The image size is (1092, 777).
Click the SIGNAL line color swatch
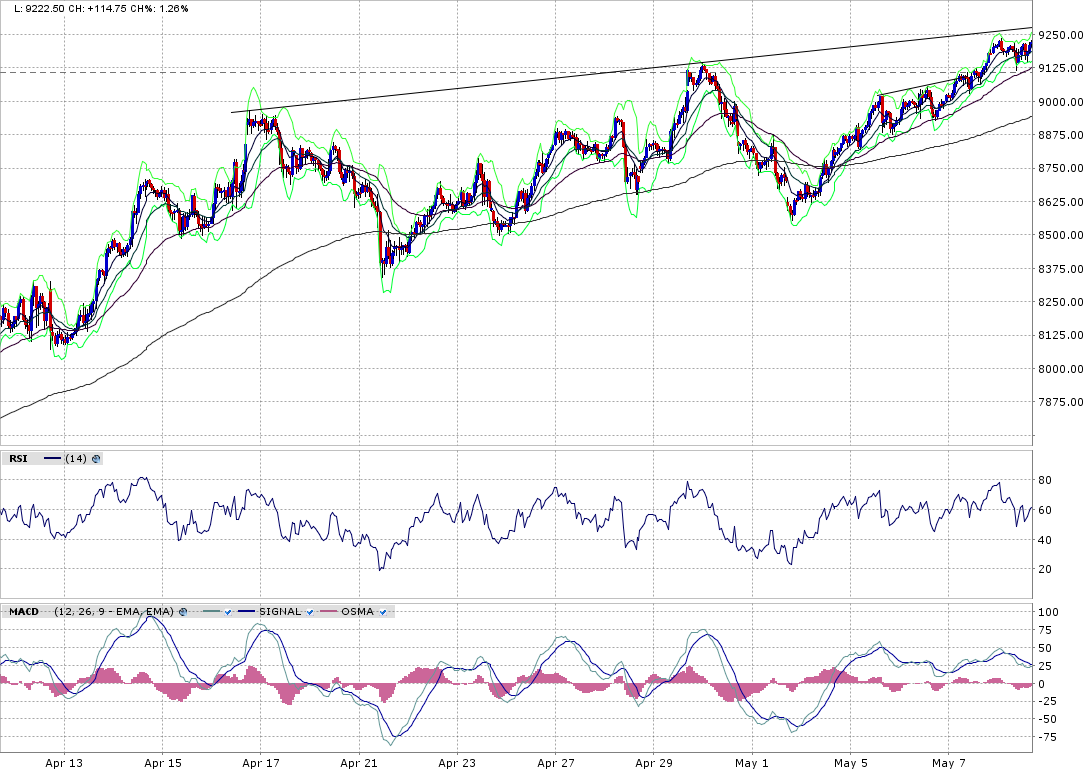tap(246, 611)
